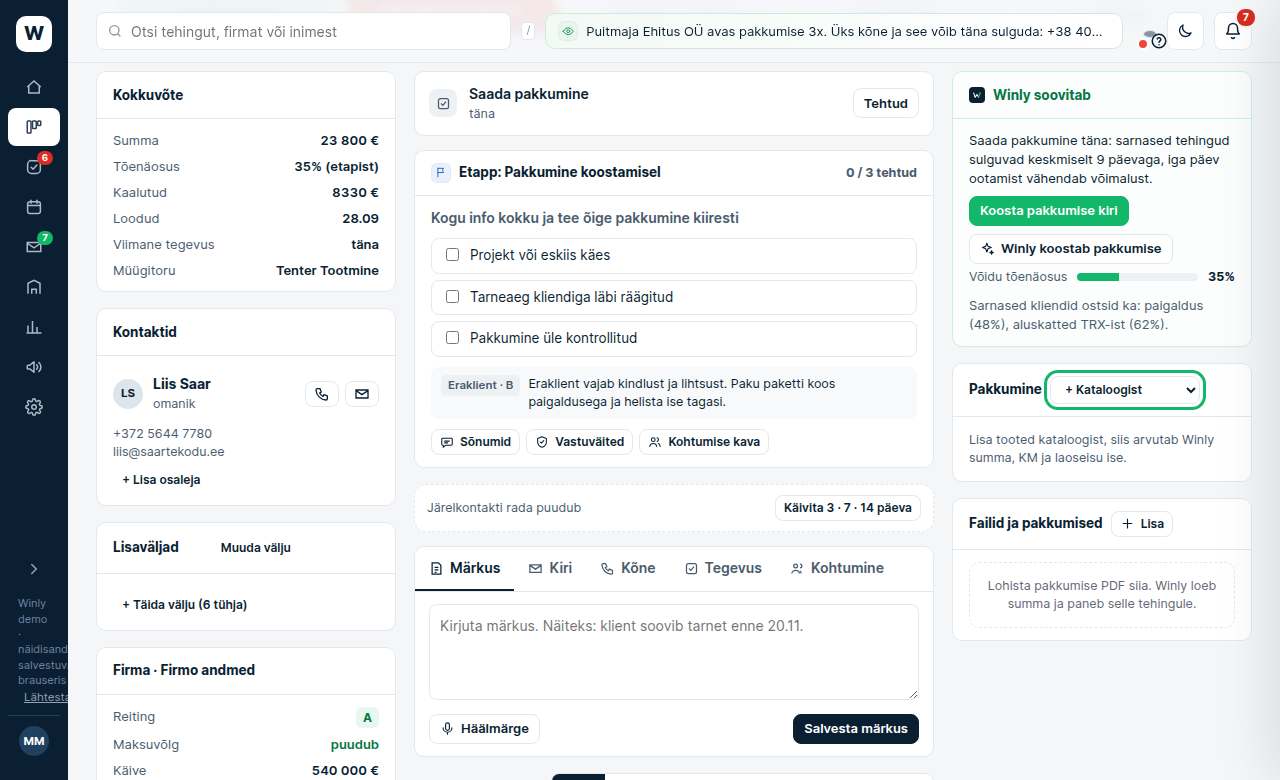Click the 'Koosta pakkumise kiri' button
1280x780 pixels.
tap(1049, 211)
